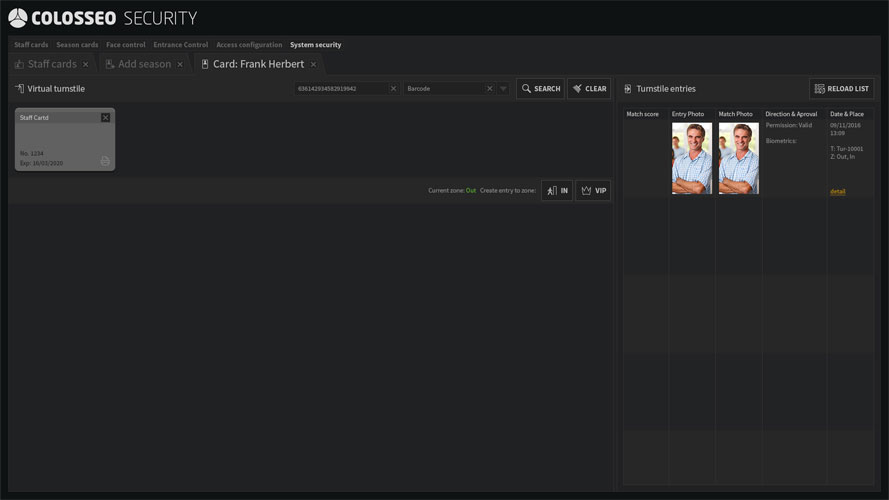Screen dimensions: 889x500
Task: Click the Colosseo logo icon
Action: coord(18,18)
